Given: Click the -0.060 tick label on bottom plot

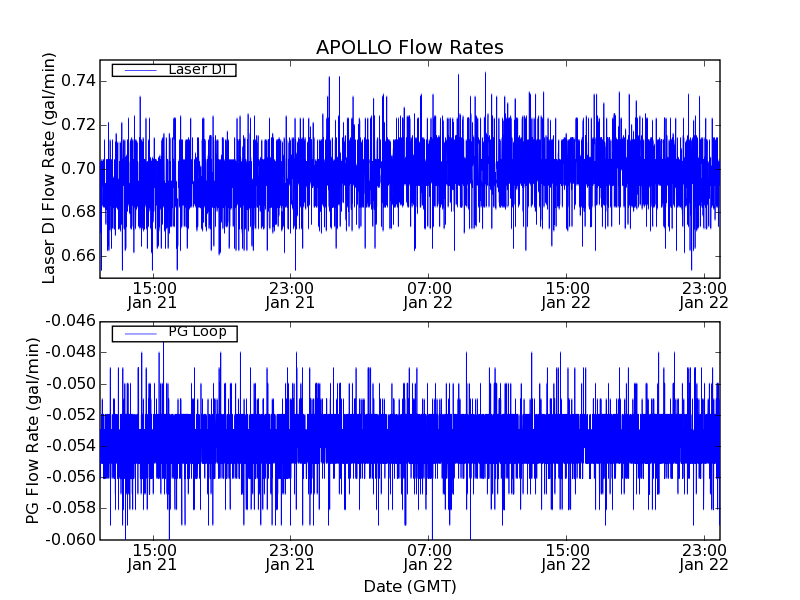Looking at the screenshot, I should [71, 539].
